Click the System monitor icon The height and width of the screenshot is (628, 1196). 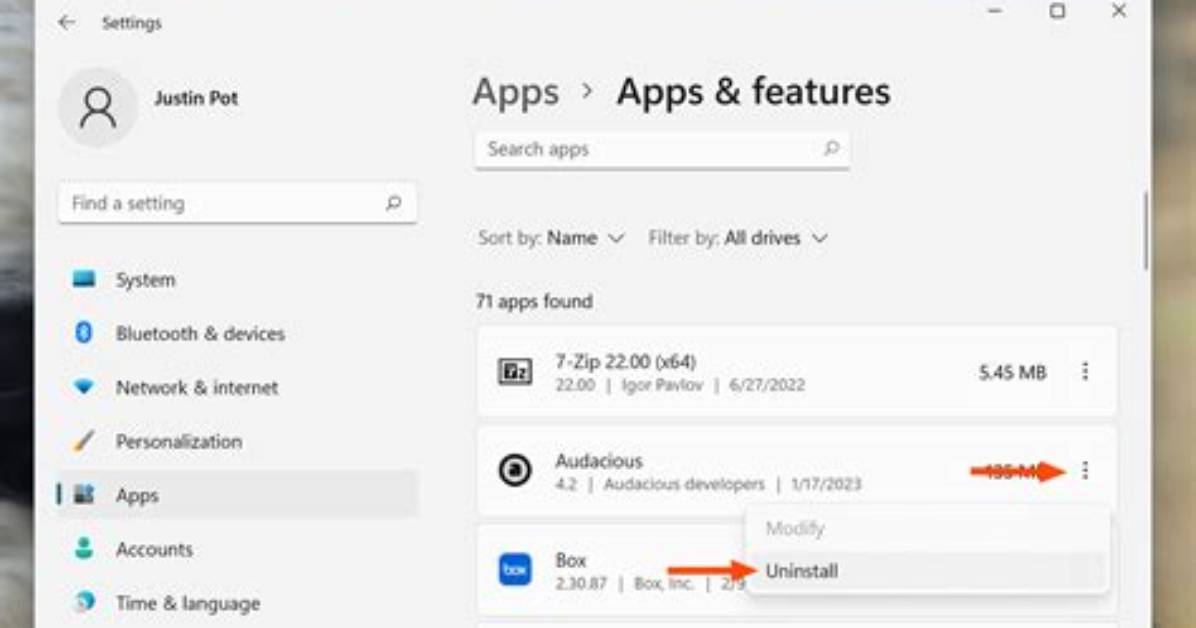(84, 279)
